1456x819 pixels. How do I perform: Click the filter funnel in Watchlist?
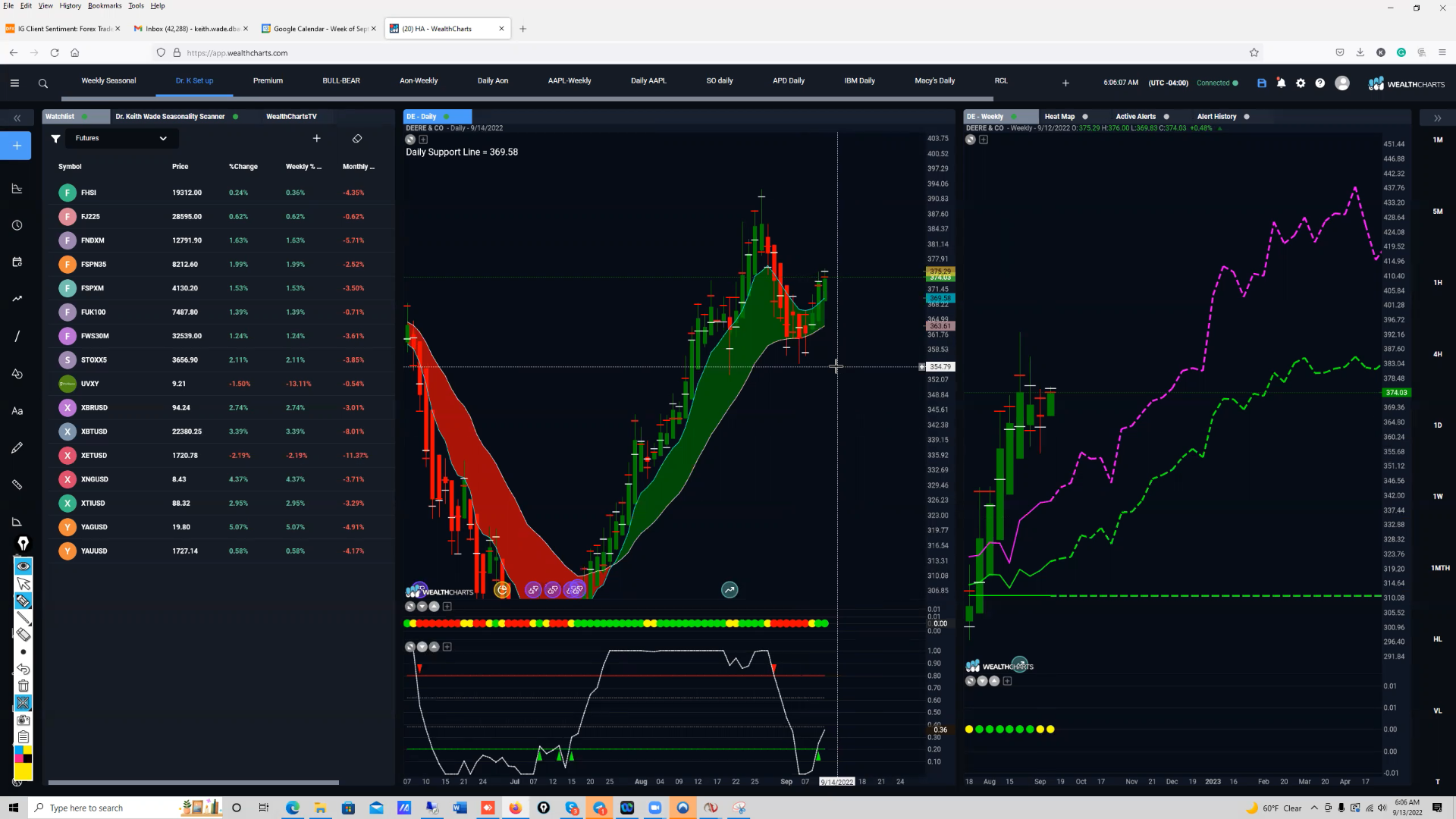[55, 138]
